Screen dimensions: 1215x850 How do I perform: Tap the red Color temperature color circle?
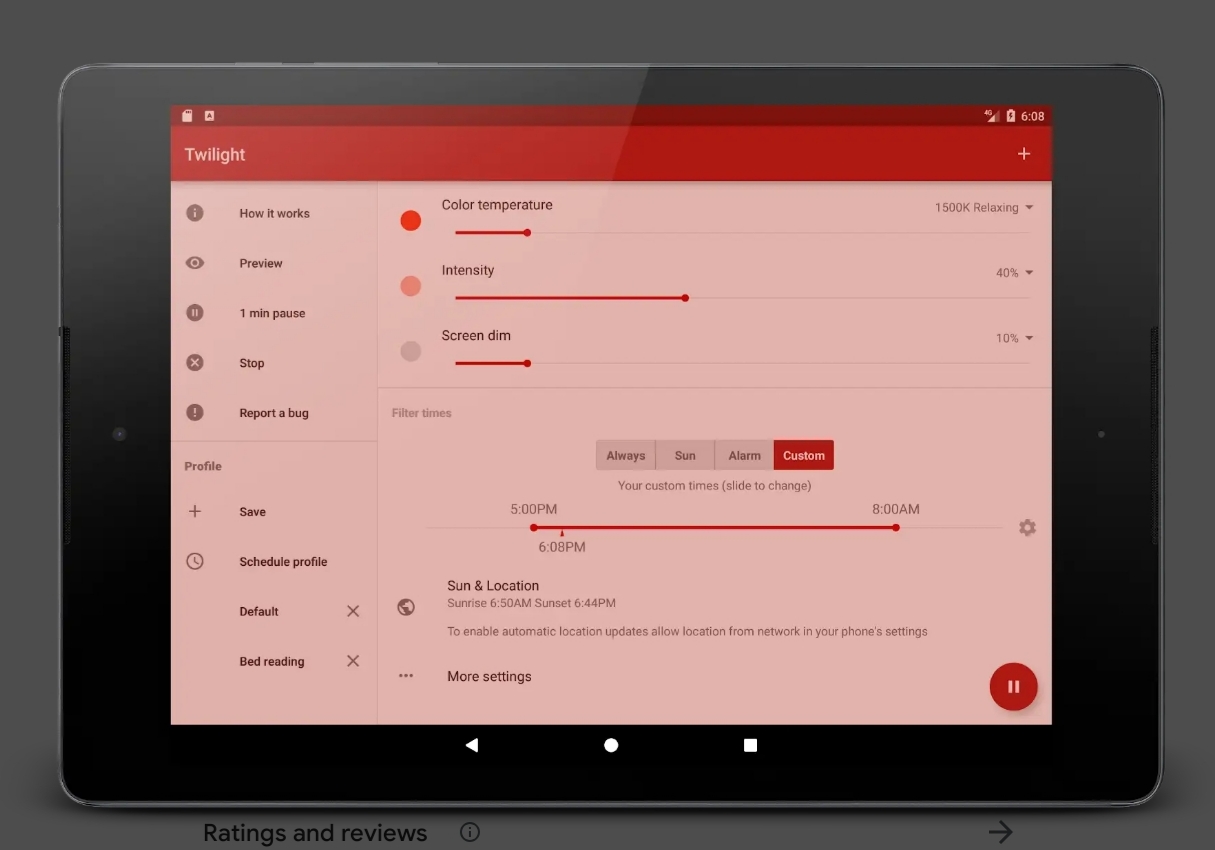[x=411, y=221]
